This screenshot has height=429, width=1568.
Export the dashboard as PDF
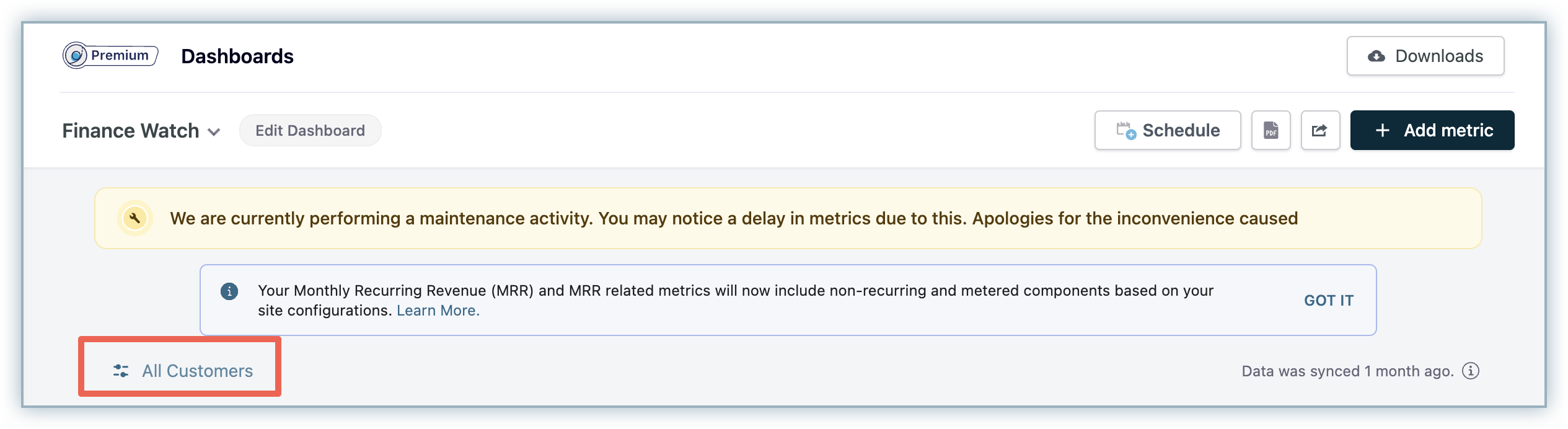1271,130
